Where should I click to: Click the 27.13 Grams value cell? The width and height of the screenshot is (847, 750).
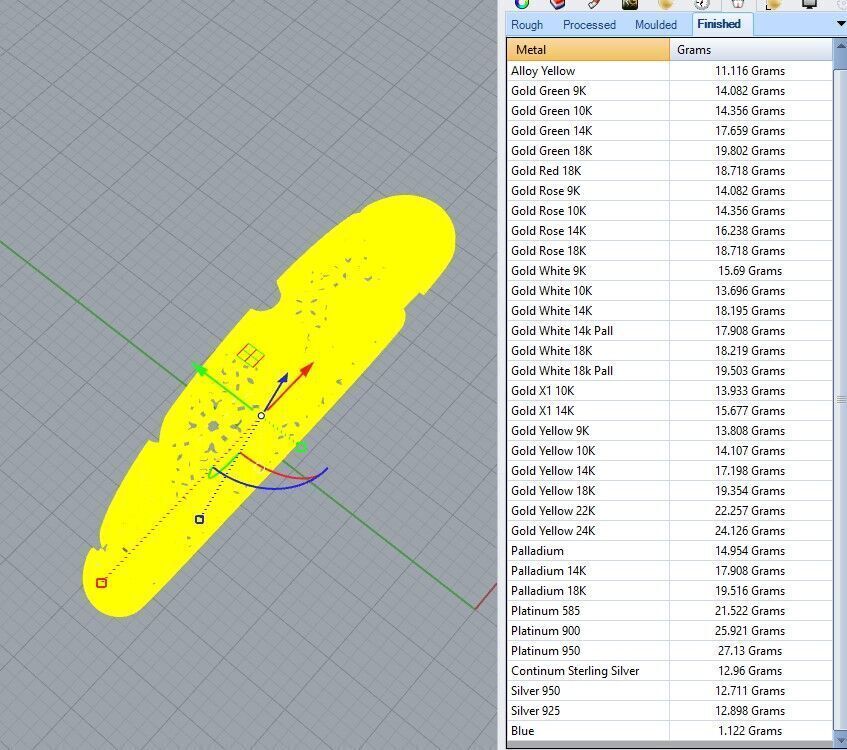coord(751,651)
